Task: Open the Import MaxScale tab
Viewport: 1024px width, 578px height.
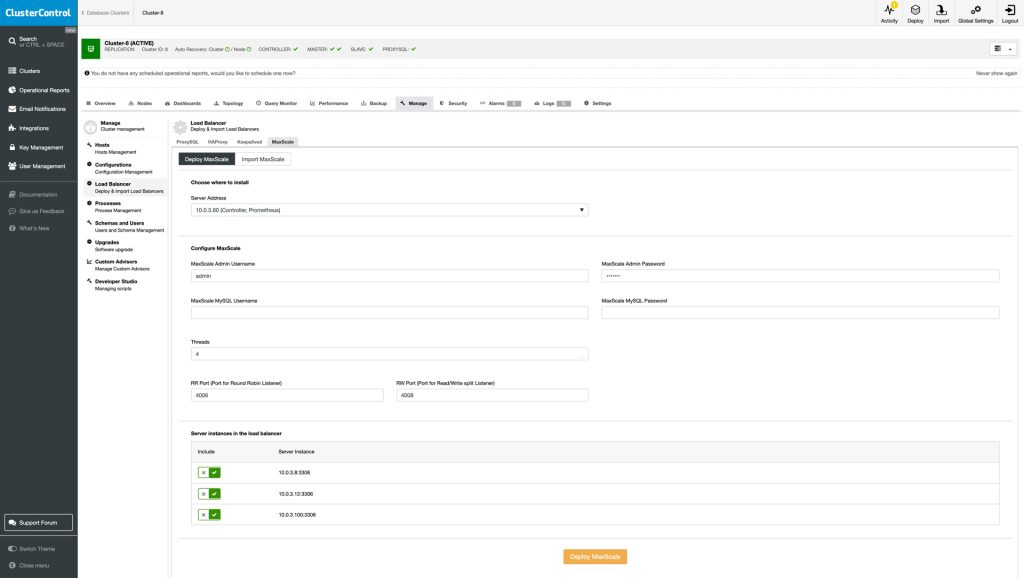Action: (x=263, y=157)
